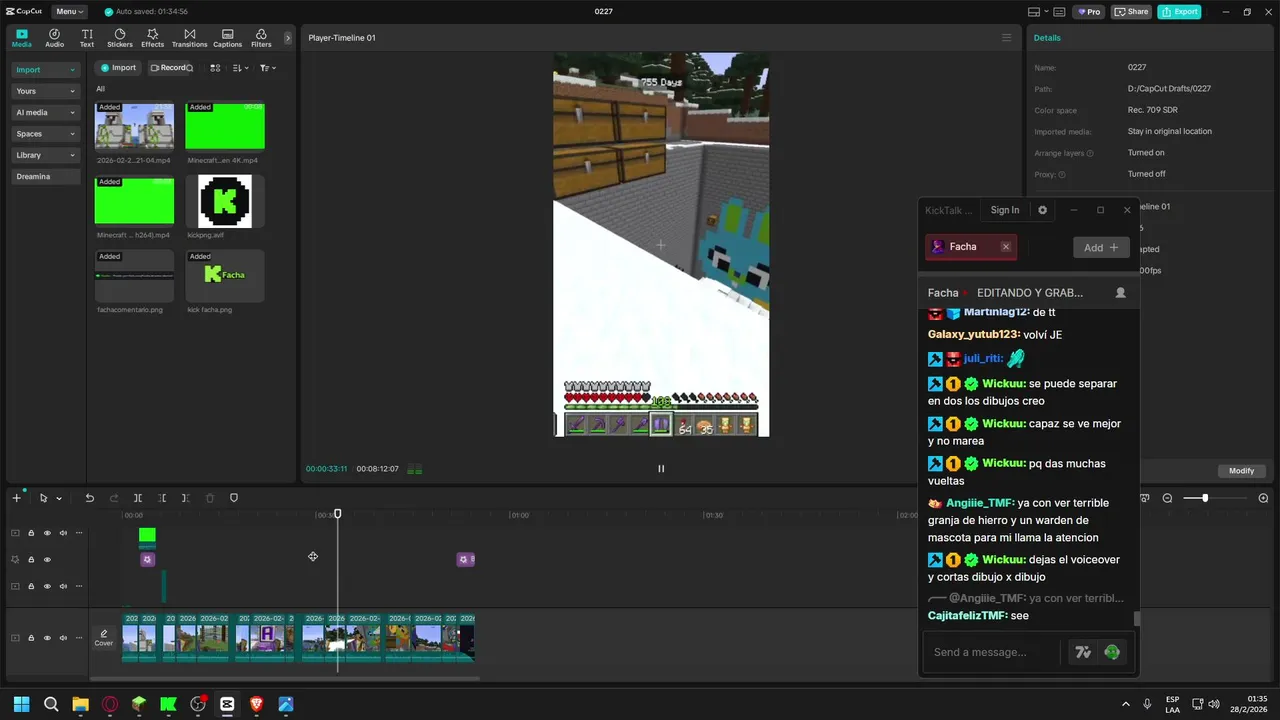
Task: Click Sign In in the KickTalk window
Action: (1005, 210)
